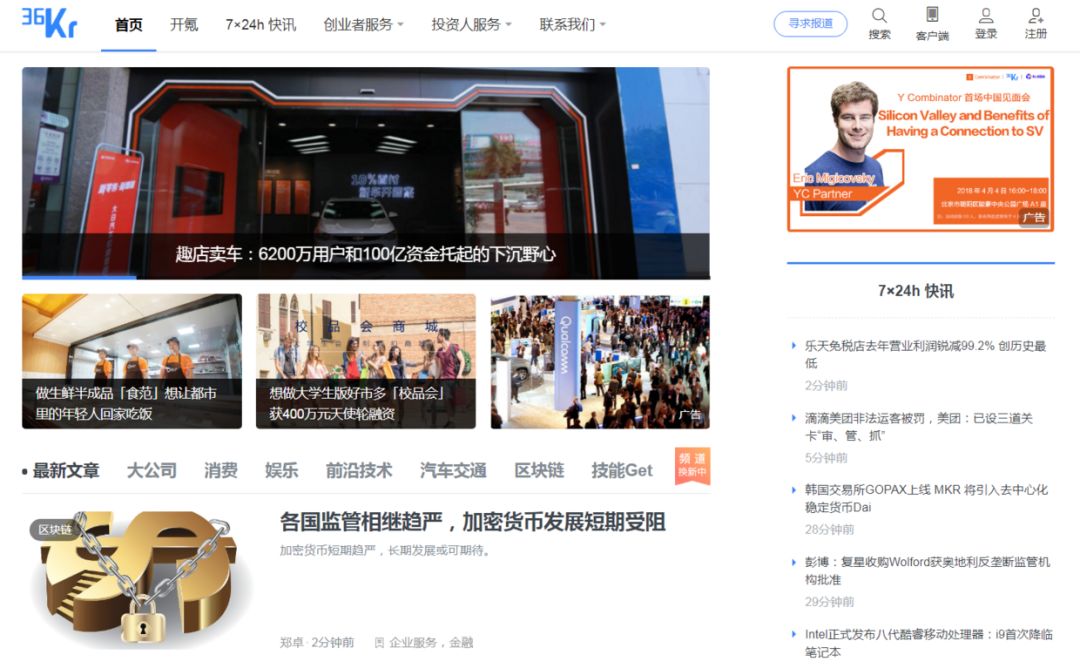
Task: Open the 趣店卖车 featured banner image
Action: [365, 172]
